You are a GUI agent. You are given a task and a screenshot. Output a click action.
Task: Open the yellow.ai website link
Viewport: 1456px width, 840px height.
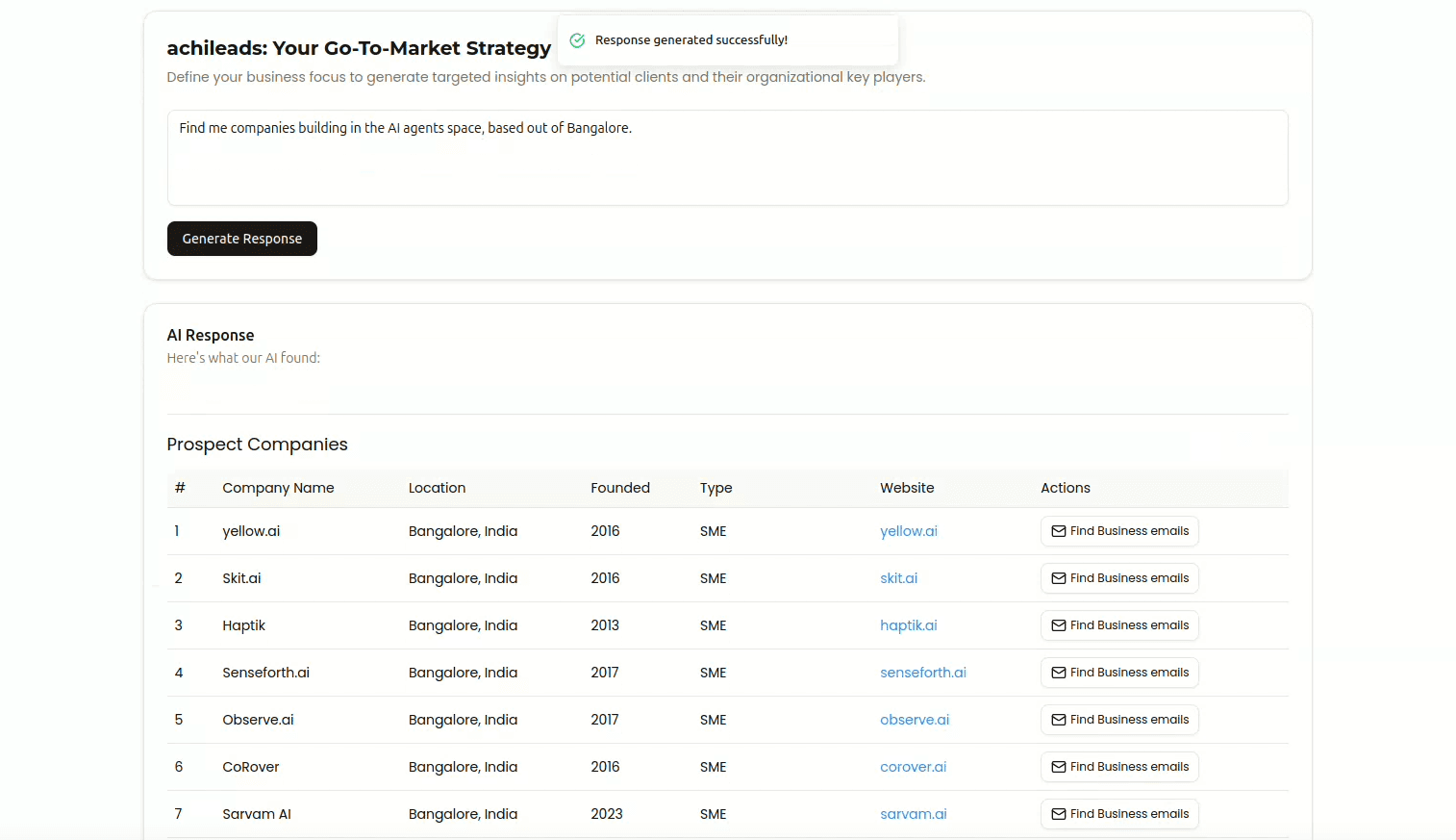coord(909,530)
